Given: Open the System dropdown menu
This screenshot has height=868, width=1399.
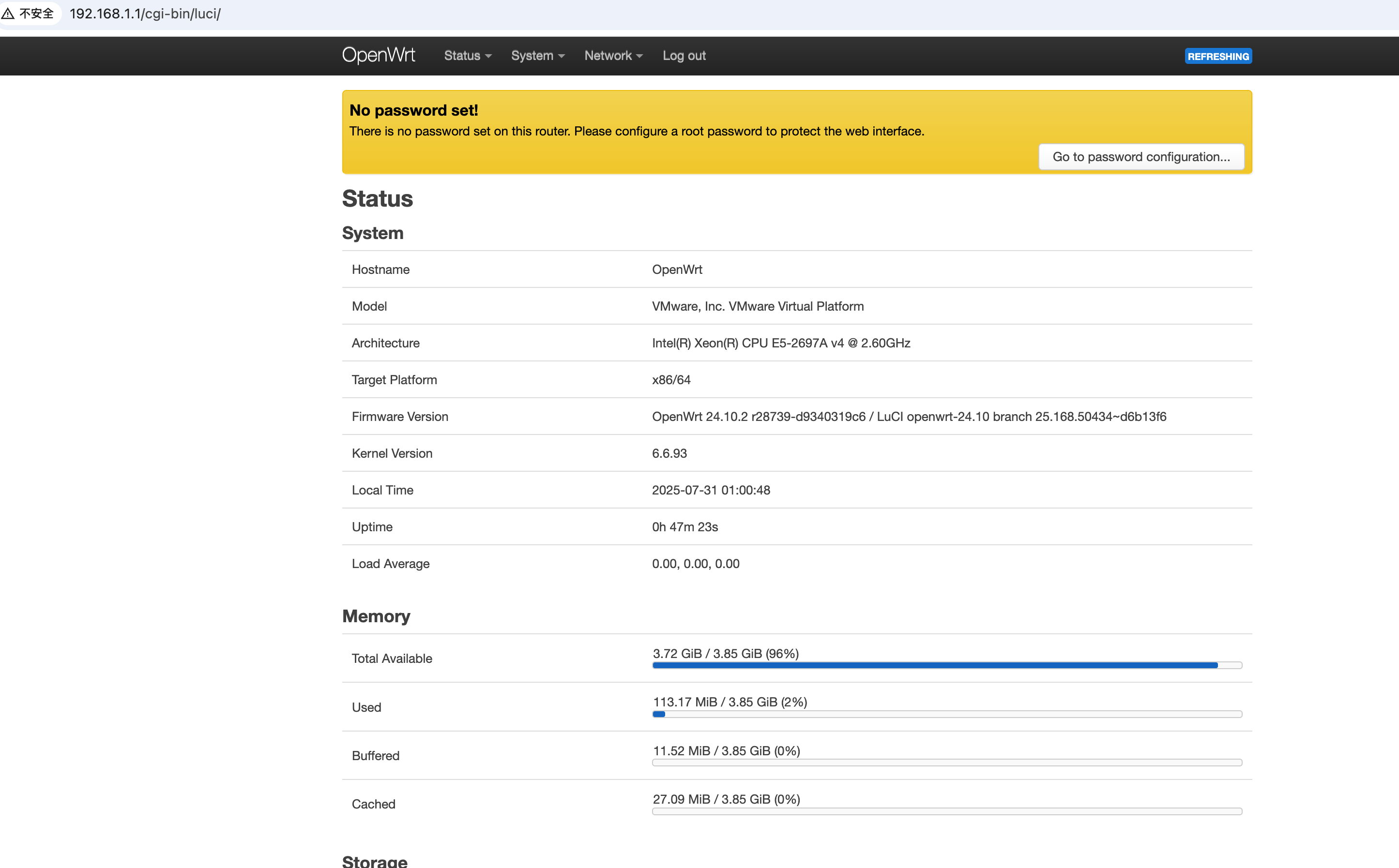Looking at the screenshot, I should pos(537,56).
